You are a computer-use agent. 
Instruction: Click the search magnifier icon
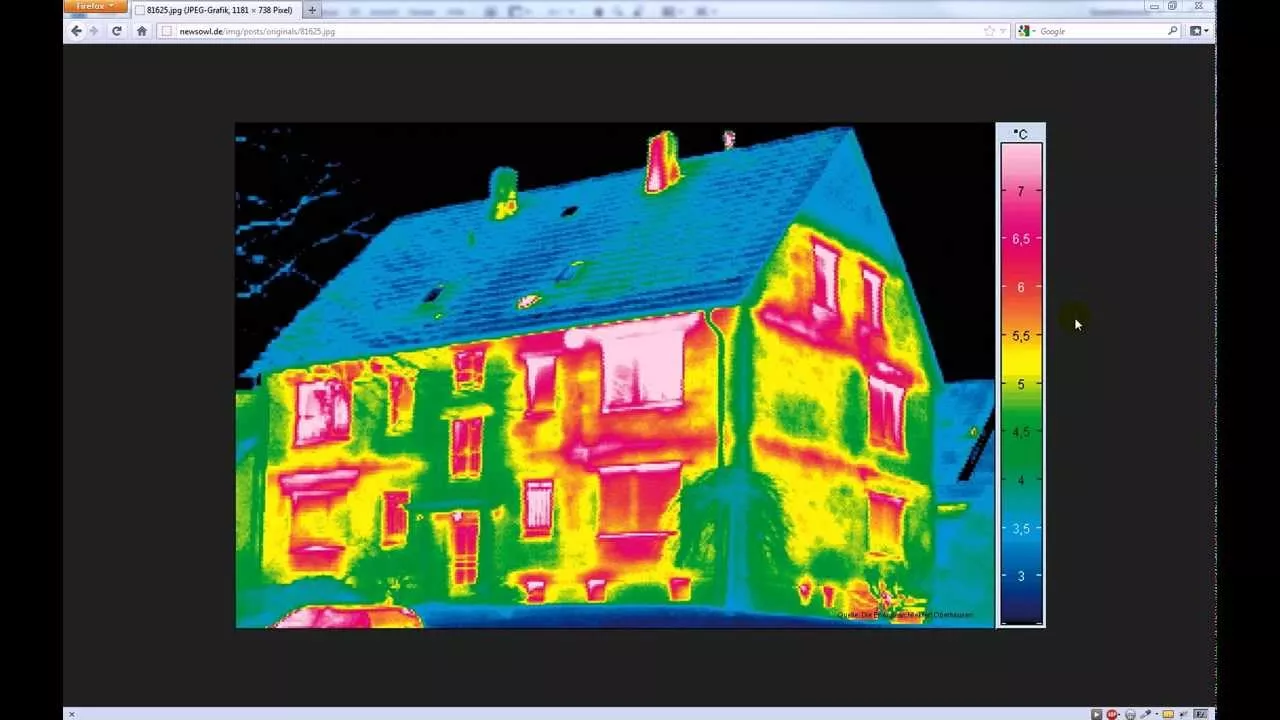(x=1173, y=31)
